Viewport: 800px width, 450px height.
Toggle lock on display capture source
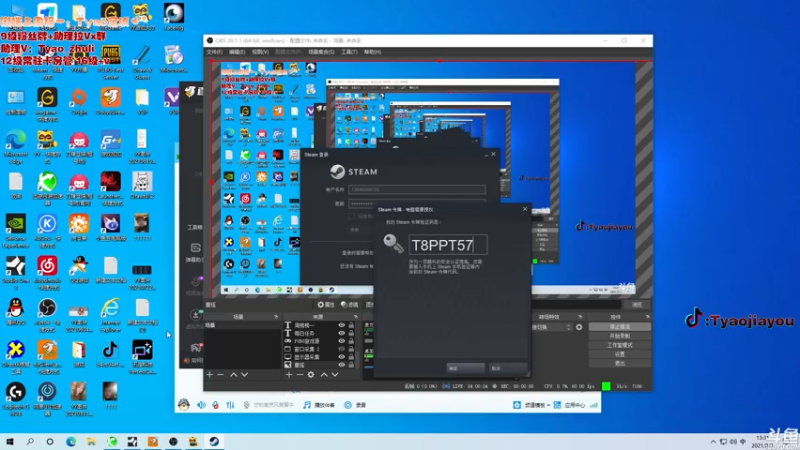[x=351, y=357]
